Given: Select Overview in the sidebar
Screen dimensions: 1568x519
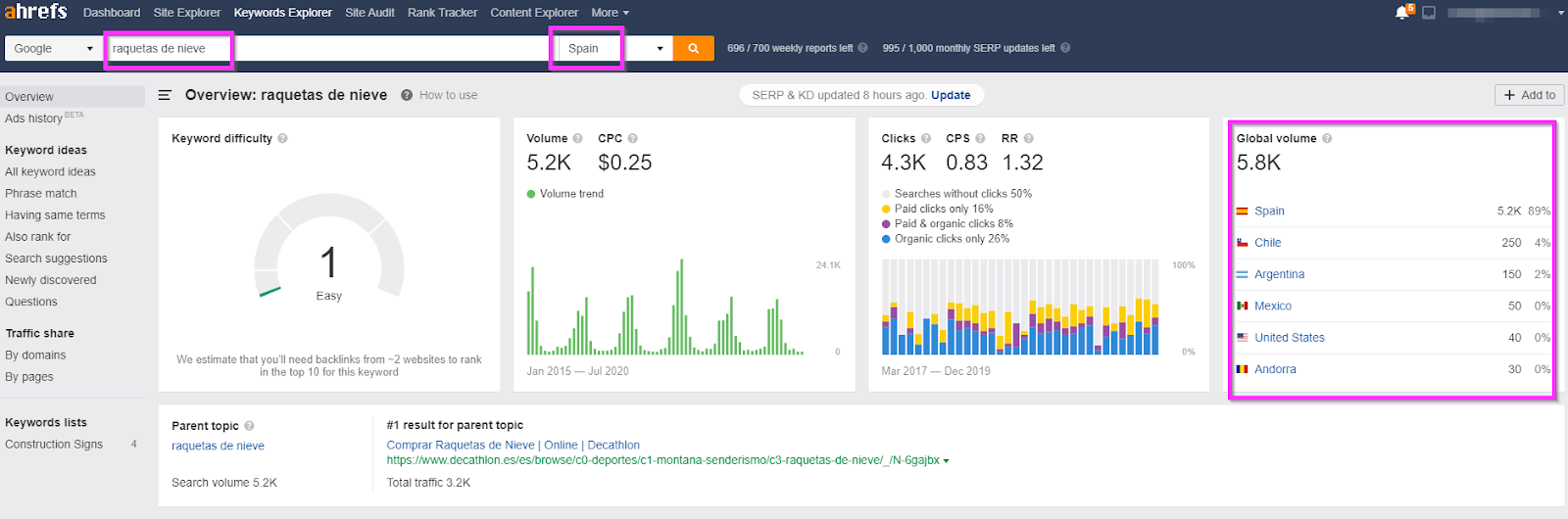Looking at the screenshot, I should click(73, 96).
